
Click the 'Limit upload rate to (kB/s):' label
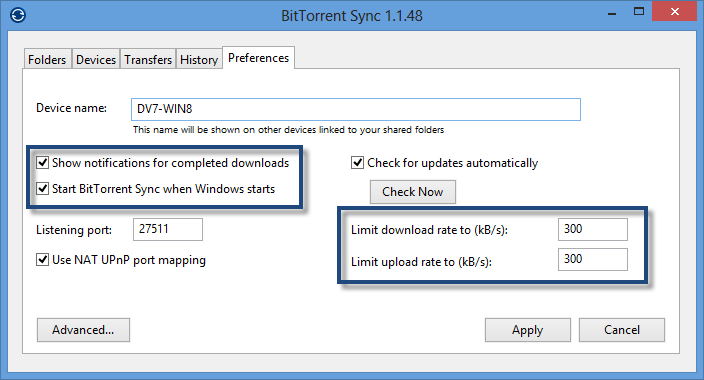tap(421, 261)
